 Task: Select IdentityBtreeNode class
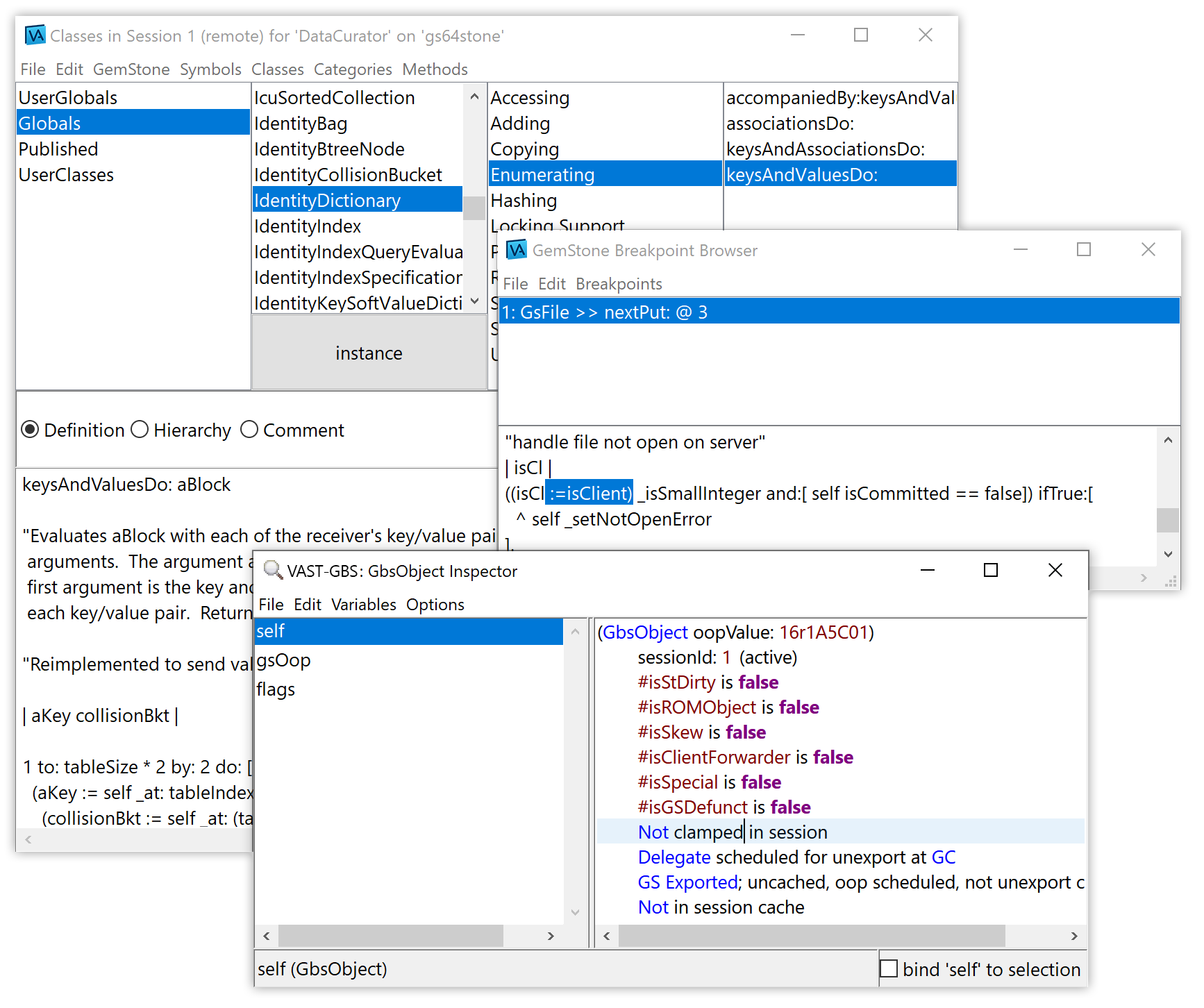point(358,149)
